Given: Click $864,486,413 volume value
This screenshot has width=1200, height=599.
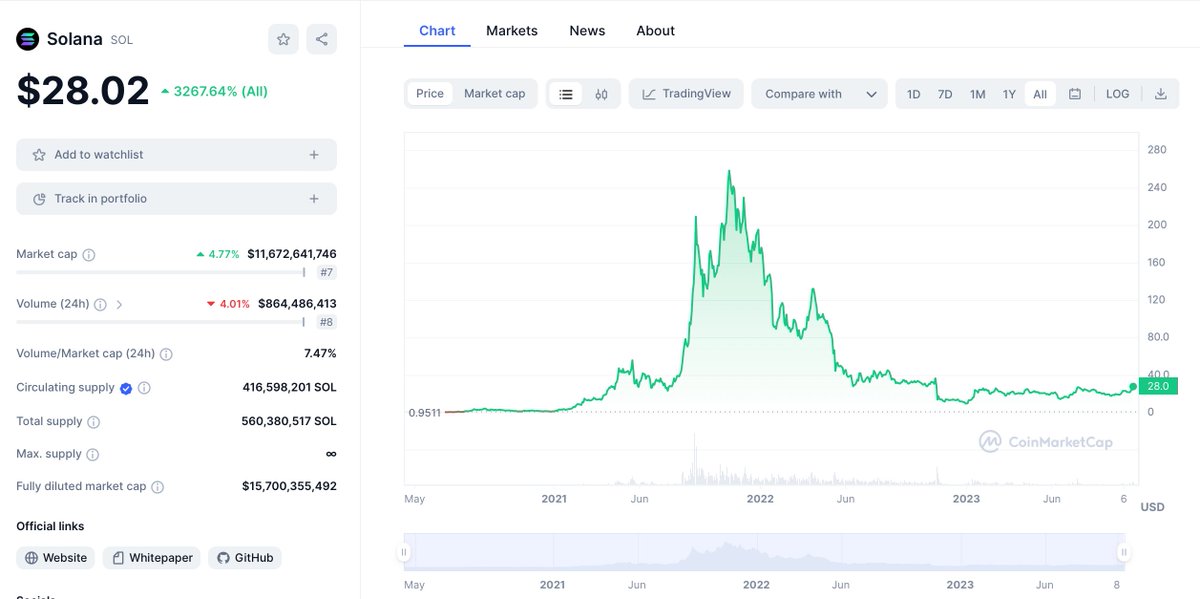Looking at the screenshot, I should (x=297, y=303).
